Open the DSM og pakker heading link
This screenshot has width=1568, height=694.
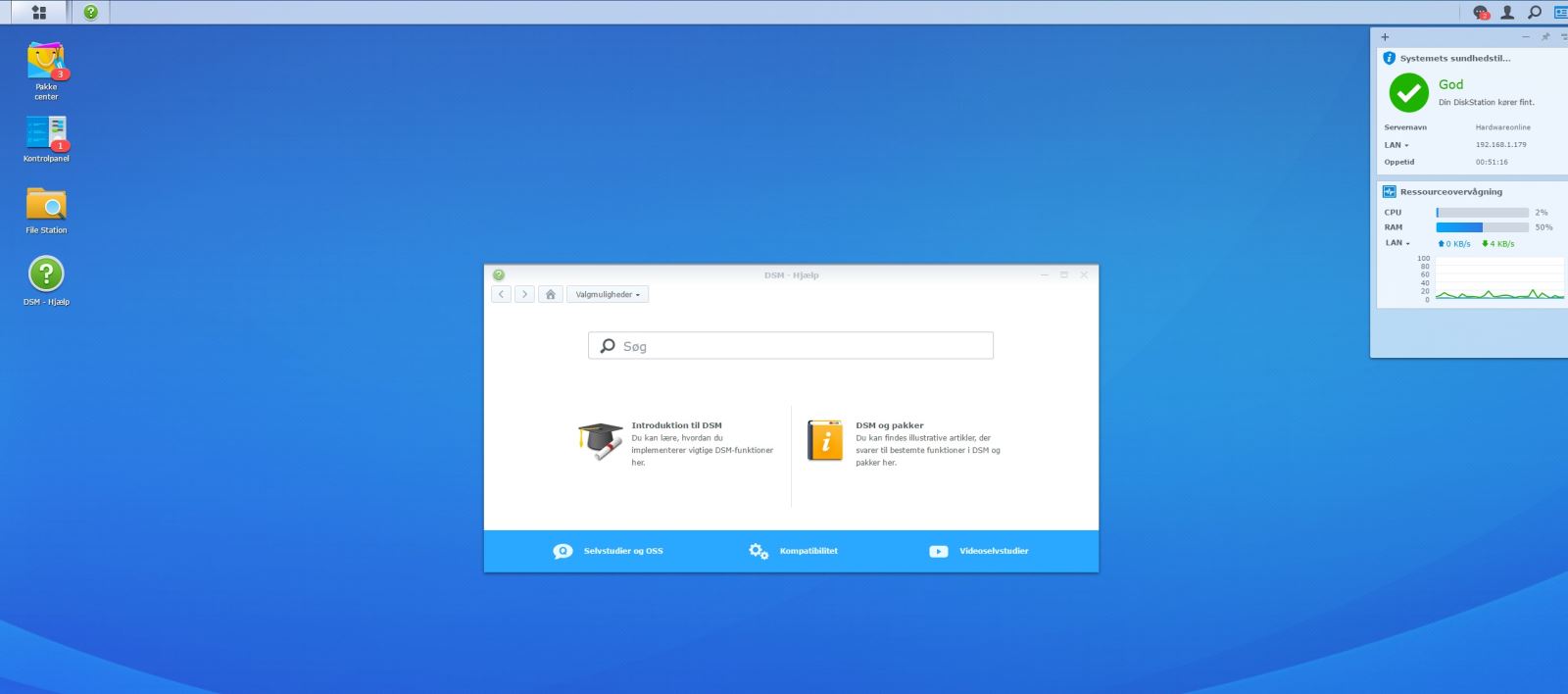point(890,425)
